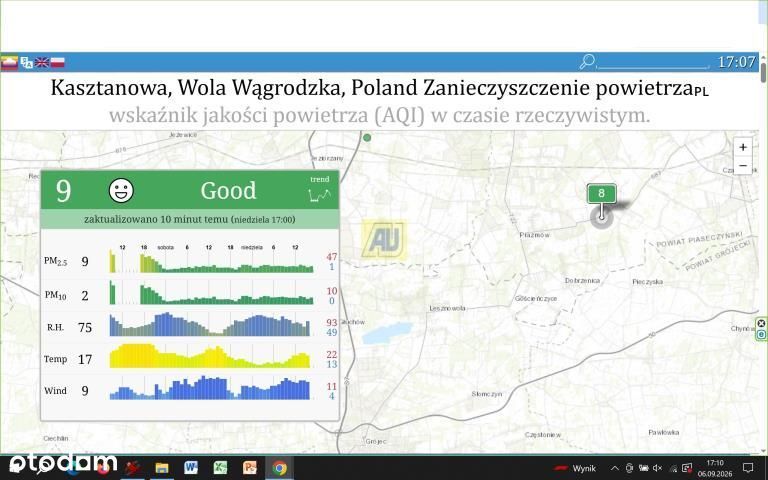
Task: Click the PM2.5 row label
Action: coord(55,262)
